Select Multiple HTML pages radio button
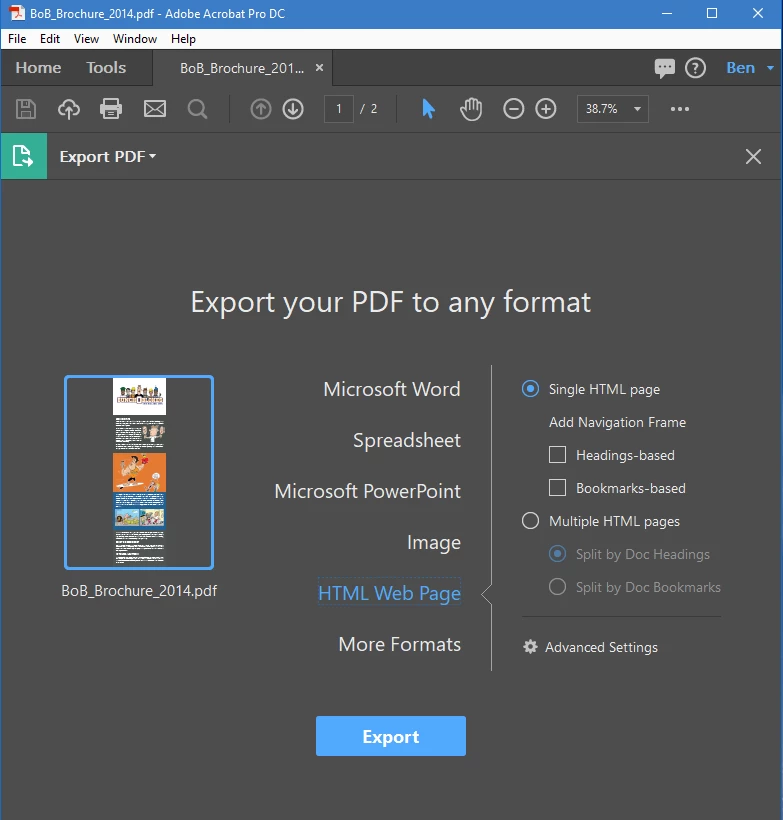Image resolution: width=783 pixels, height=820 pixels. point(530,521)
